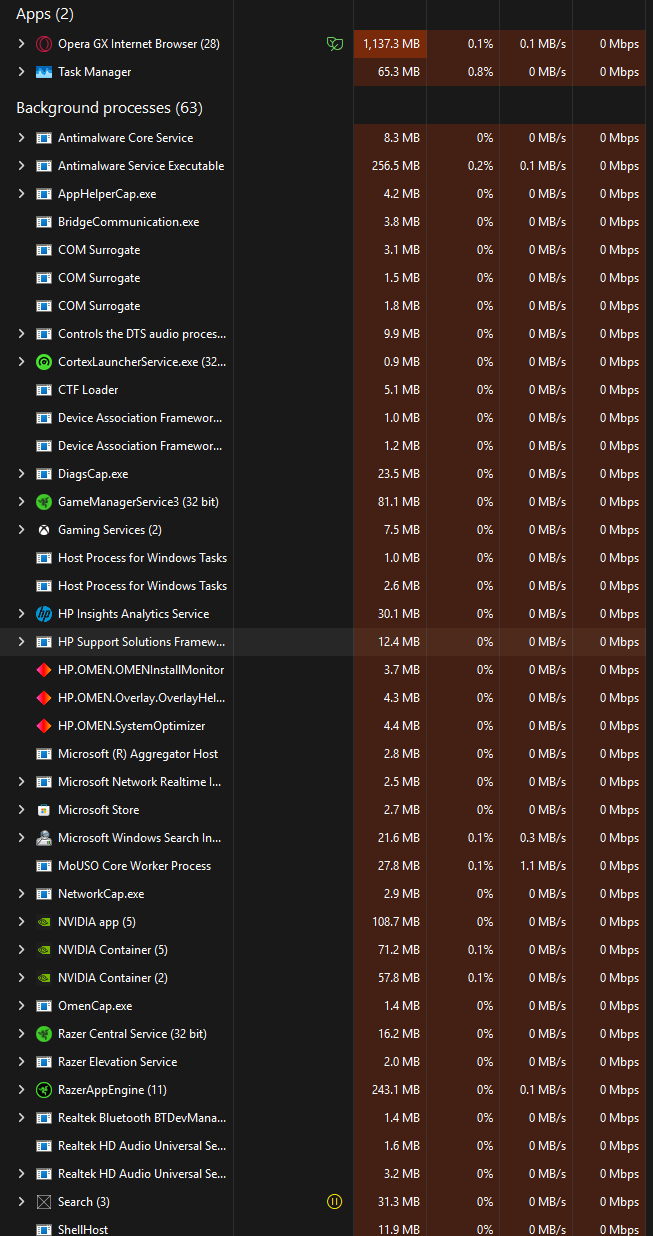Click the Microsoft Store bag icon
This screenshot has width=653, height=1236.
coord(44,810)
